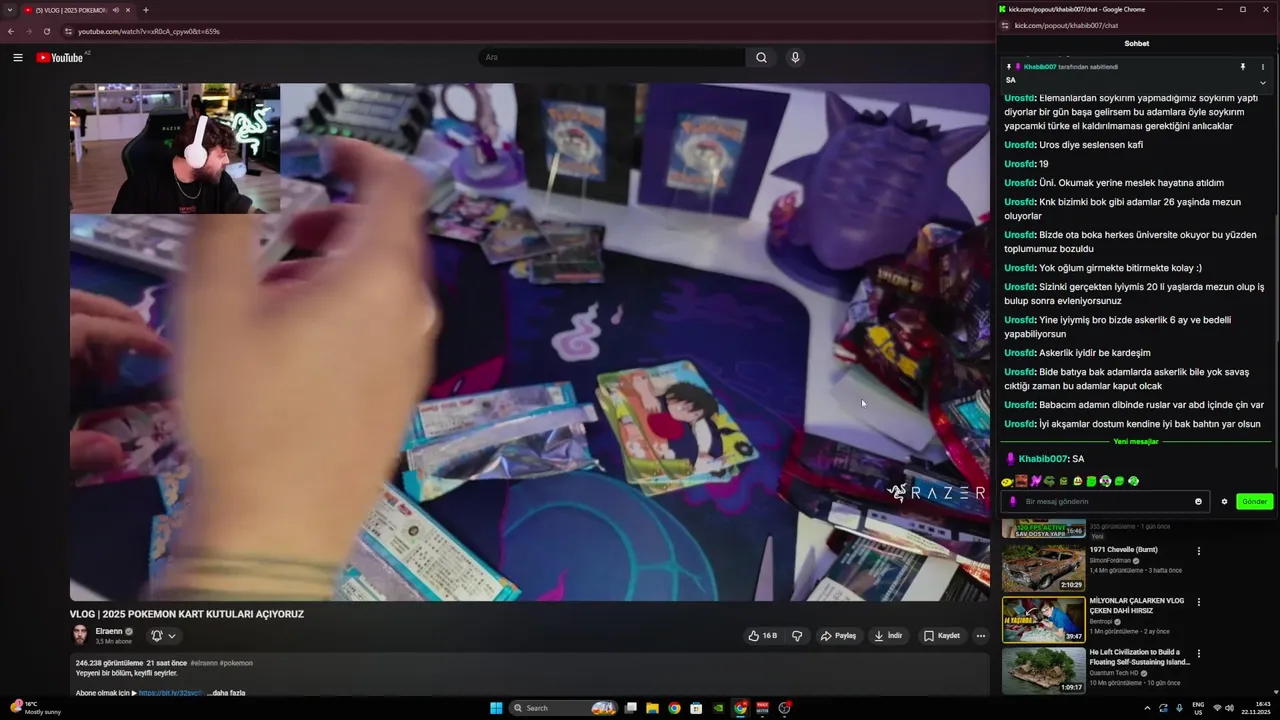Open Elraenn channel avatar
This screenshot has height=720, width=1280.
click(x=80, y=635)
